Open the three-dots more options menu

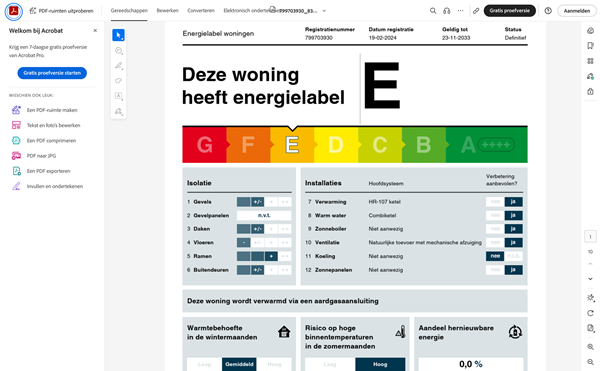pyautogui.click(x=460, y=11)
